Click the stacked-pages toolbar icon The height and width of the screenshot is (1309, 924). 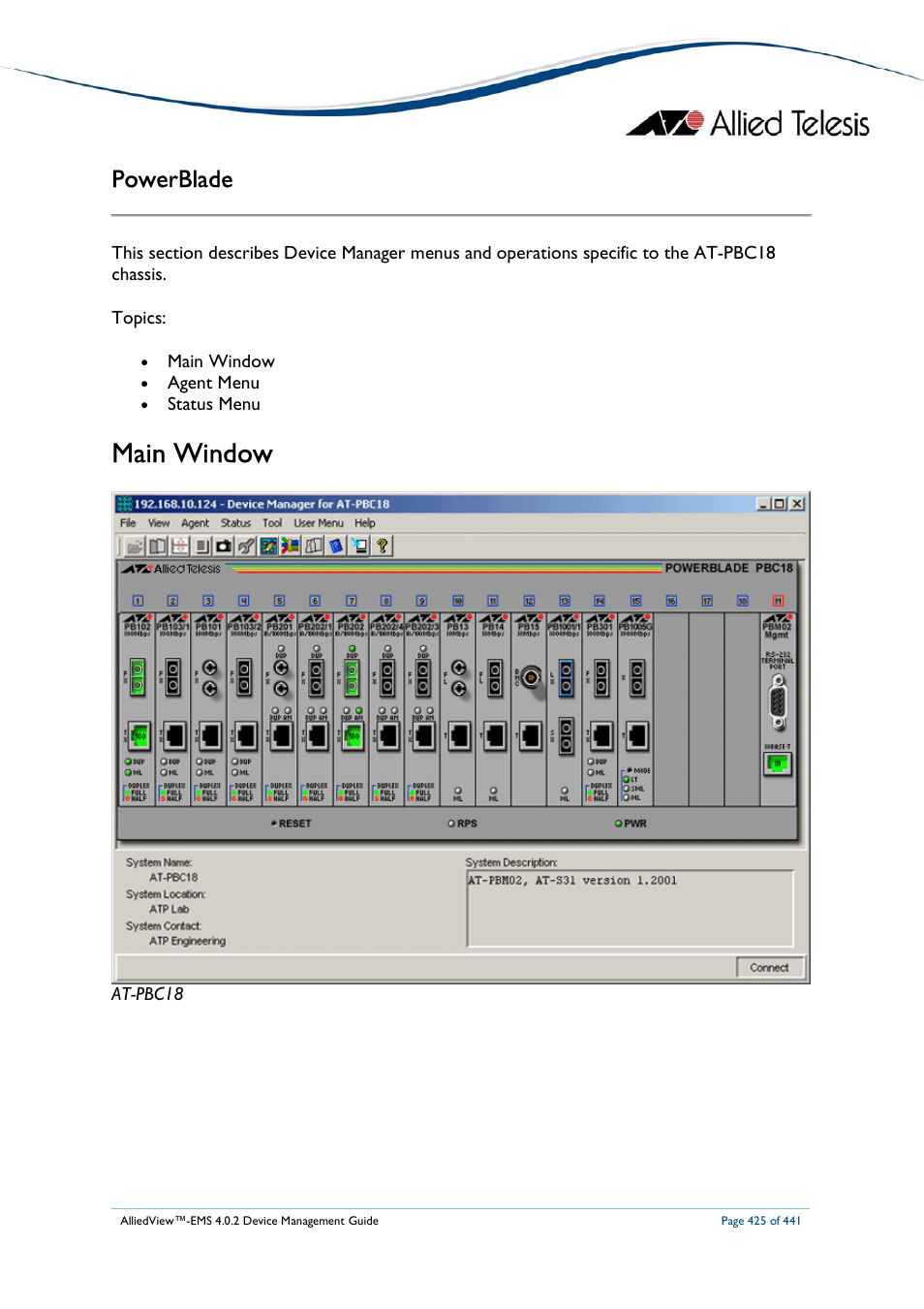[201, 546]
